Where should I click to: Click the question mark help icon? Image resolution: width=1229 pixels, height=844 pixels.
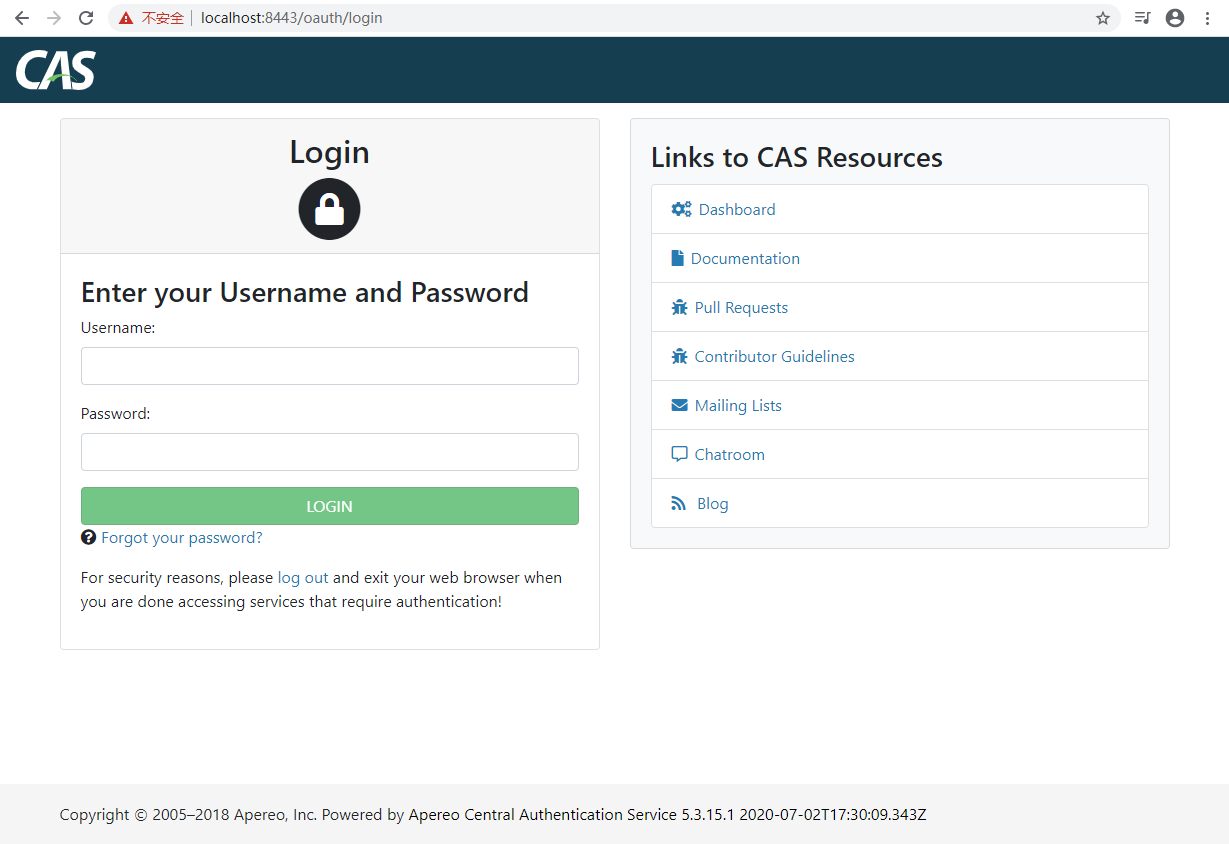(x=88, y=538)
